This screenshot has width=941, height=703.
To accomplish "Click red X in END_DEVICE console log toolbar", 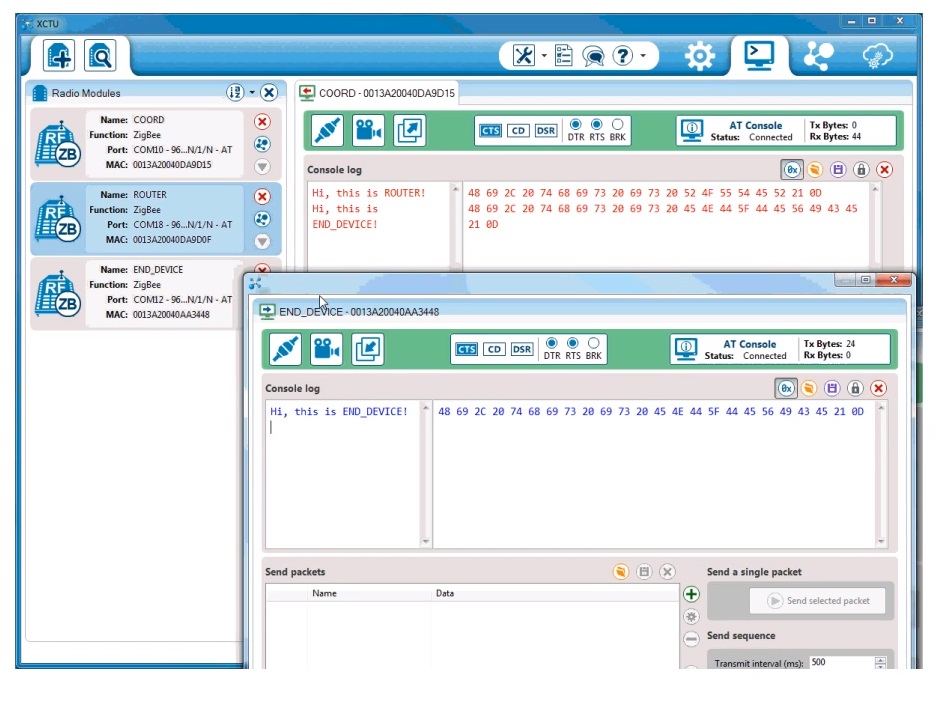I will [878, 388].
